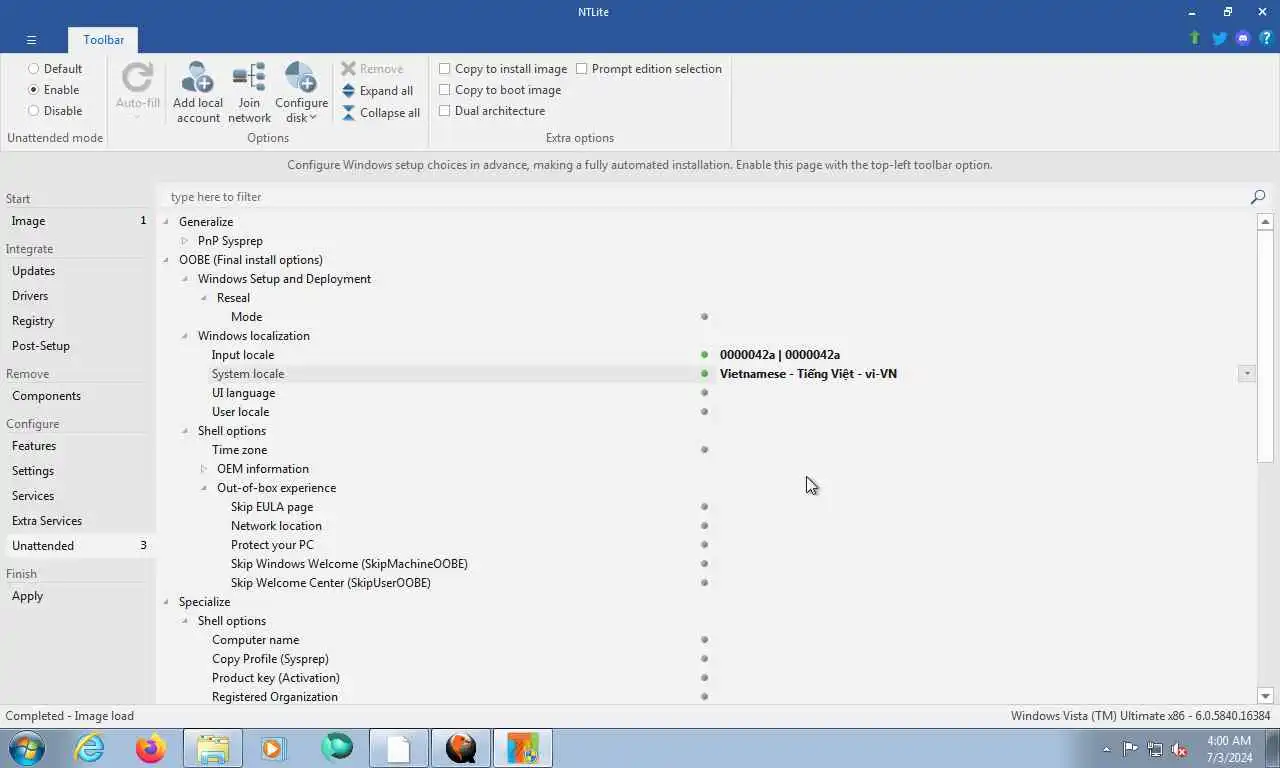Open the Updates page
The height and width of the screenshot is (768, 1280).
click(78, 271)
